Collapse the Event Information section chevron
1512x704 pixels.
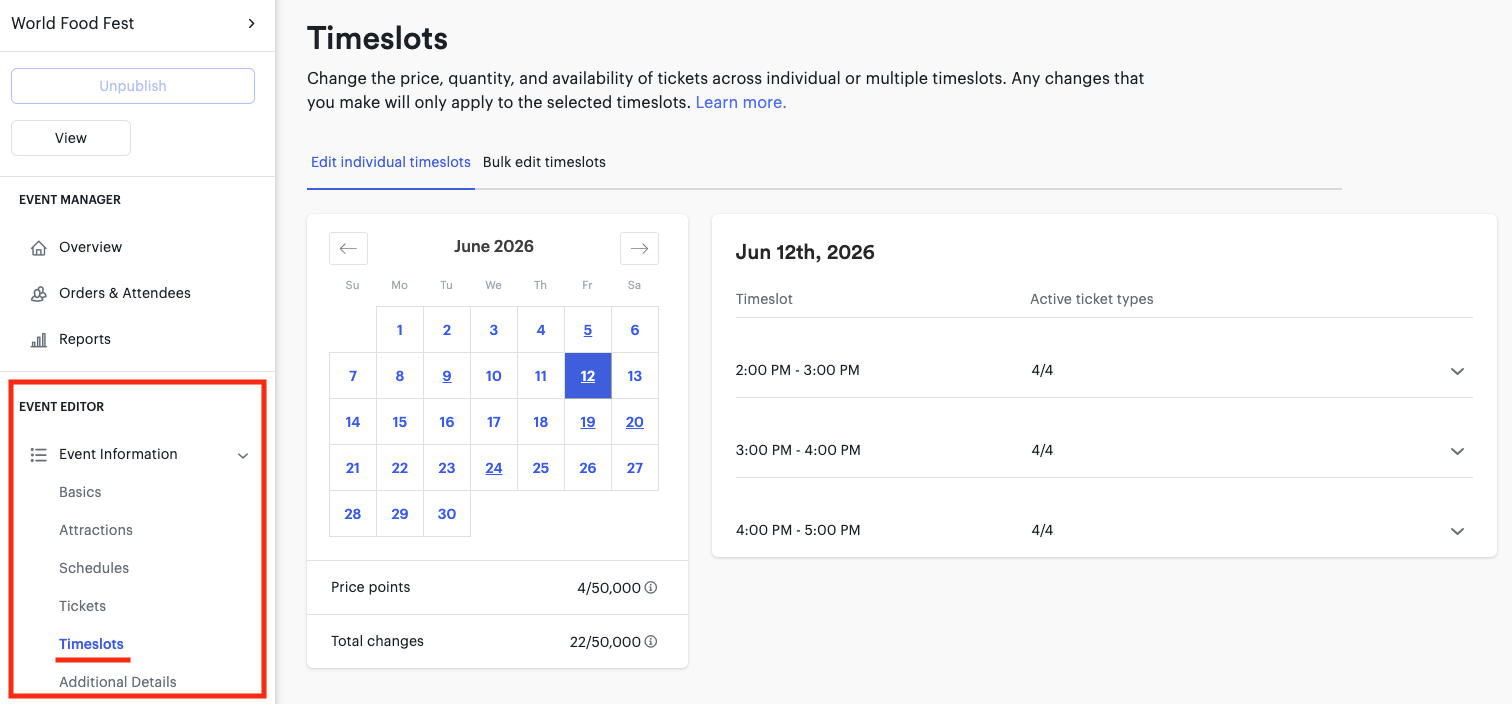click(243, 455)
